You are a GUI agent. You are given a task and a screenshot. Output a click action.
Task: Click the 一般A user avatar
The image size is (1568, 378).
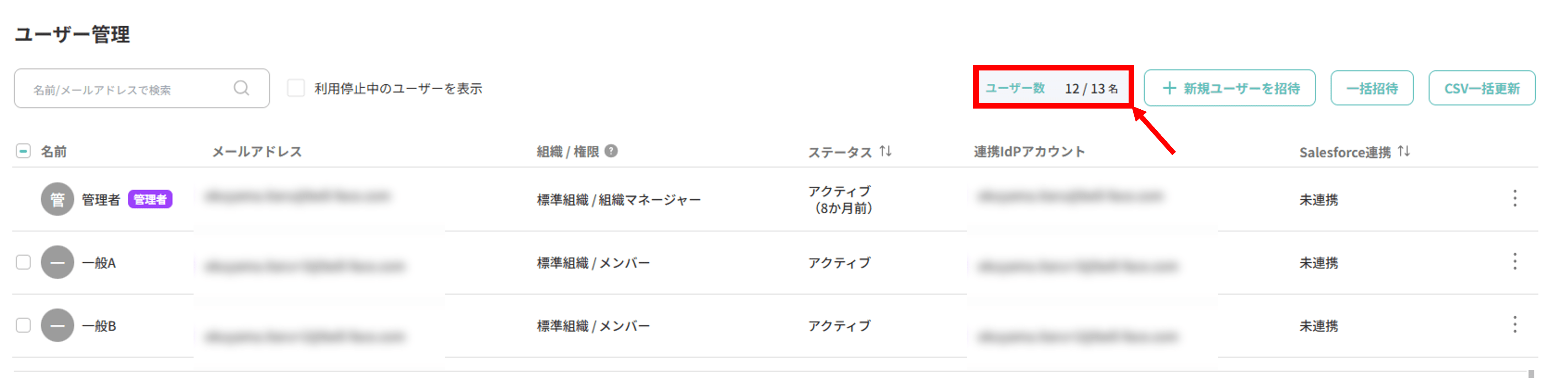57,262
